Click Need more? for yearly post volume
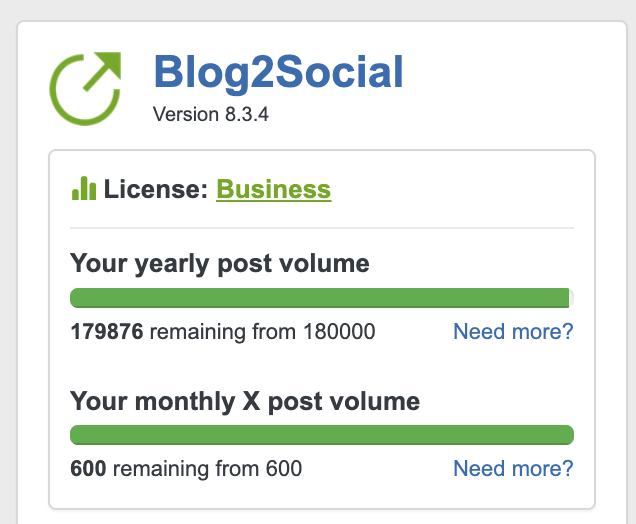The width and height of the screenshot is (636, 524). click(x=513, y=331)
